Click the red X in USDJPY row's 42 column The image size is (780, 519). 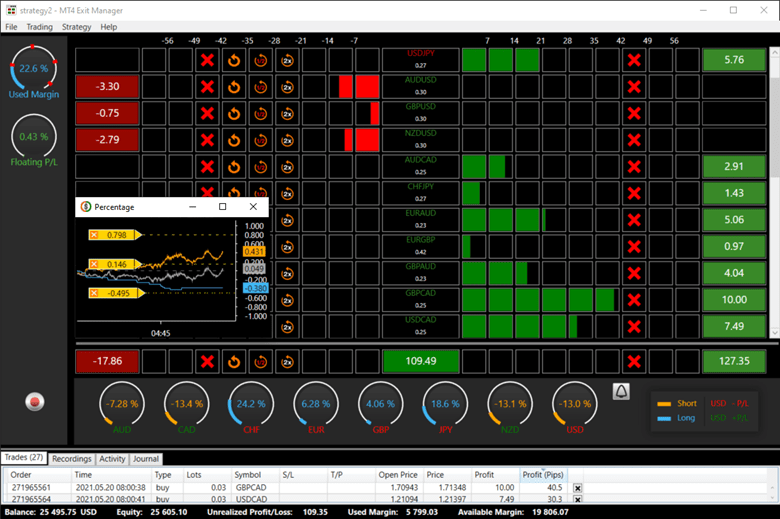(634, 61)
